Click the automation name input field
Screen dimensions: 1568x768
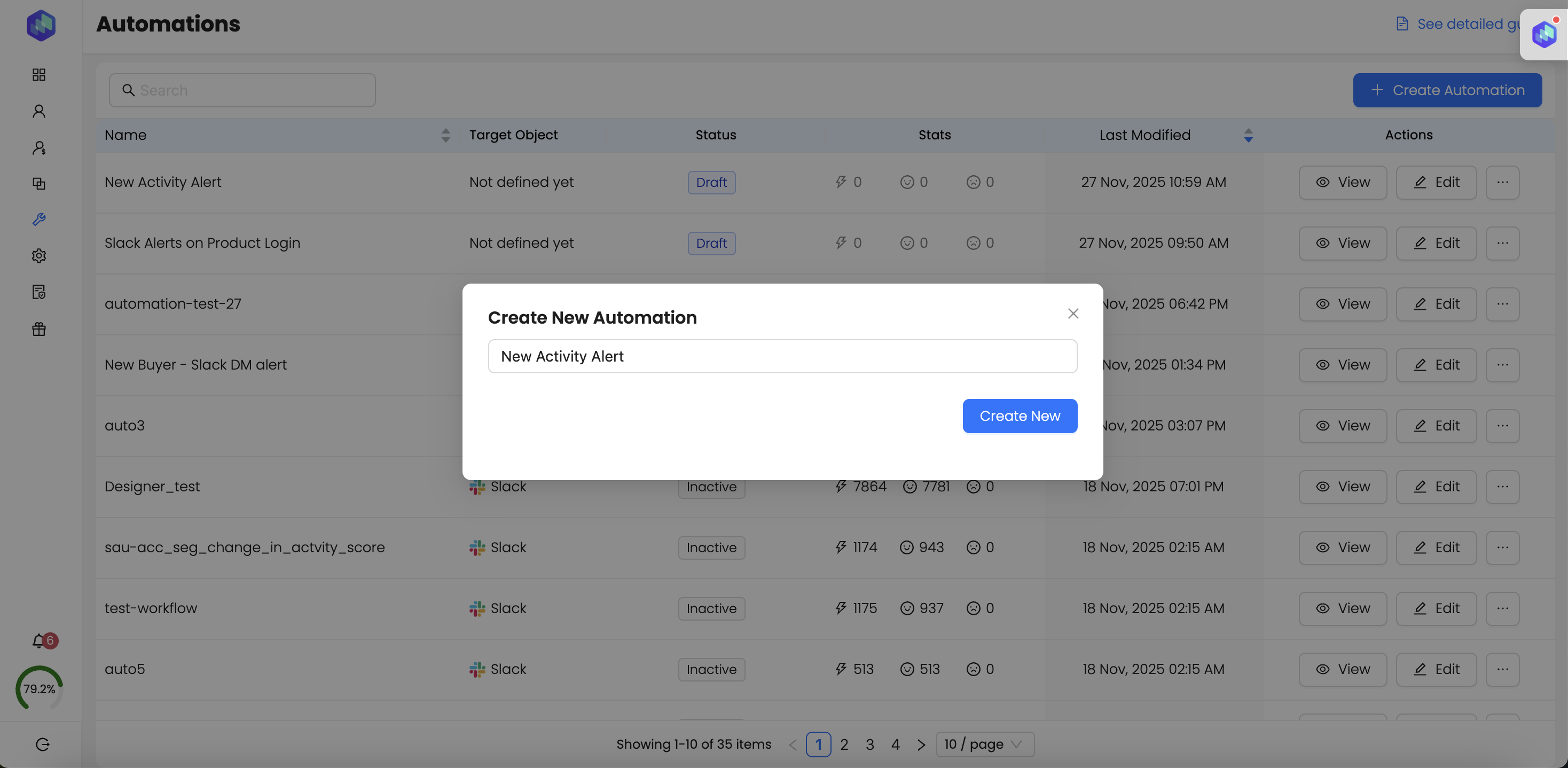pos(782,357)
